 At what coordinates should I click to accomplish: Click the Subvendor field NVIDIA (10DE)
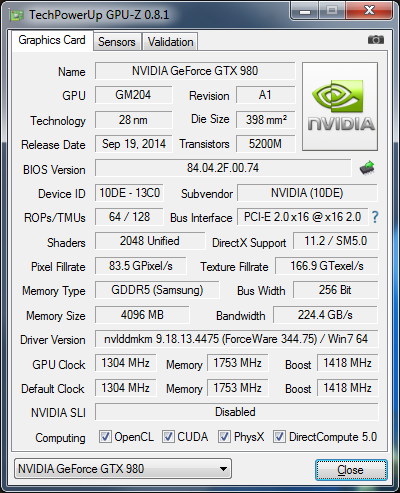[x=307, y=193]
